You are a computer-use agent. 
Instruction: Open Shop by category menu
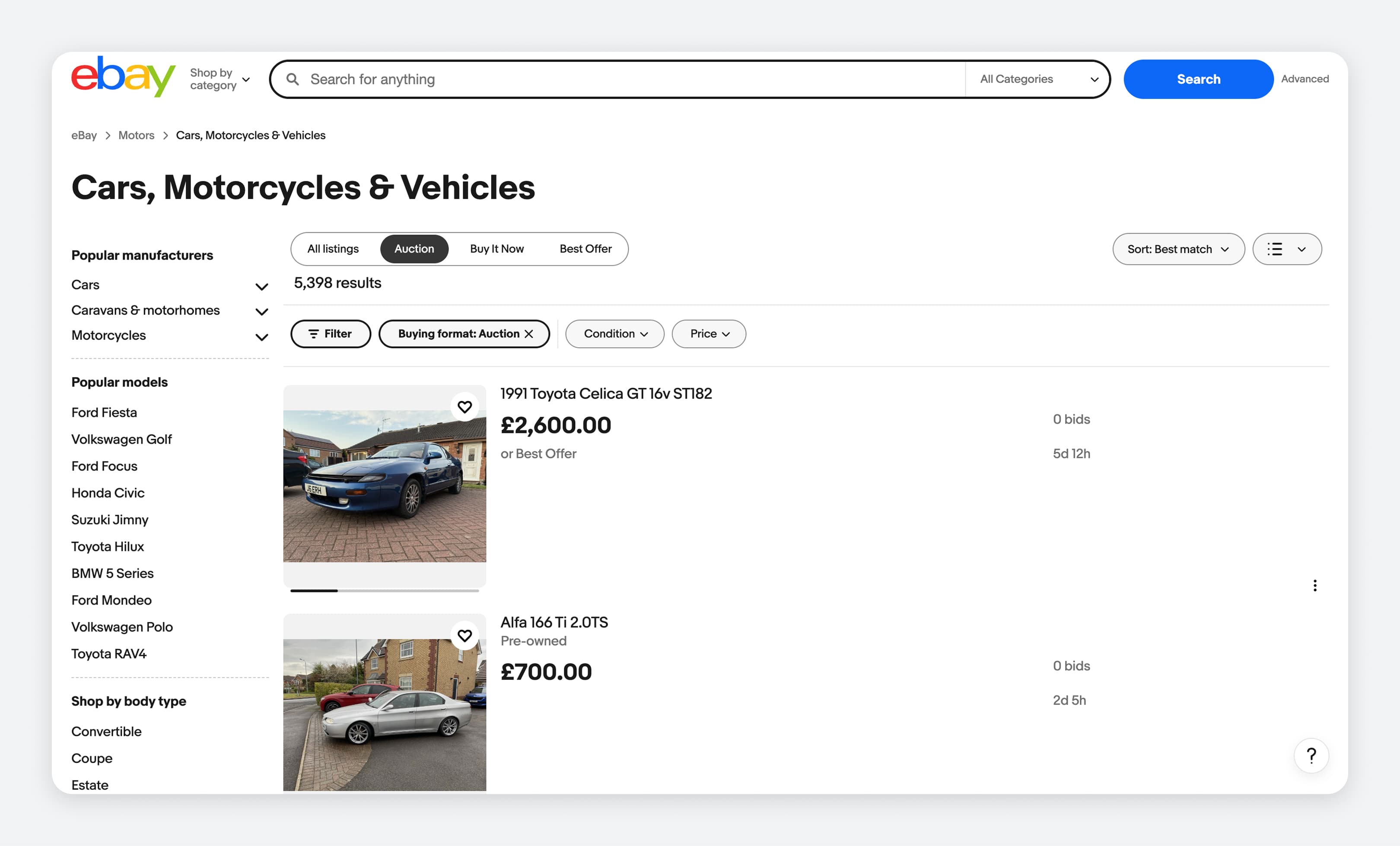pos(220,79)
